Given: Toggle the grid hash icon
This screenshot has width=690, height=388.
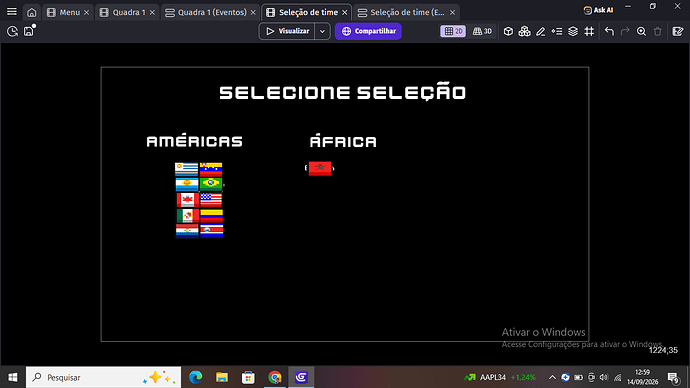Looking at the screenshot, I should pyautogui.click(x=589, y=31).
